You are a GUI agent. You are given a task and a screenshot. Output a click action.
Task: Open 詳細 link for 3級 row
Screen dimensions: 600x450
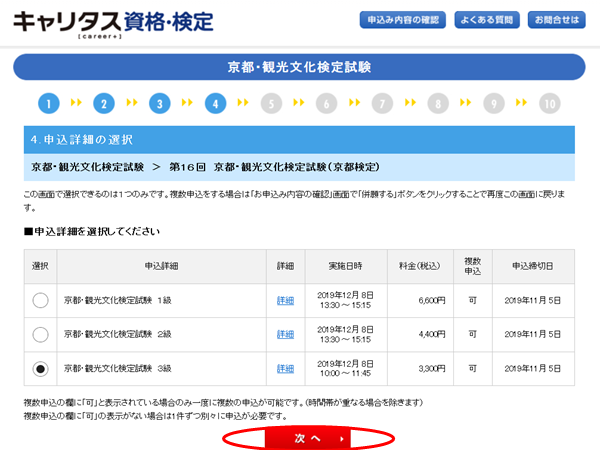click(285, 368)
